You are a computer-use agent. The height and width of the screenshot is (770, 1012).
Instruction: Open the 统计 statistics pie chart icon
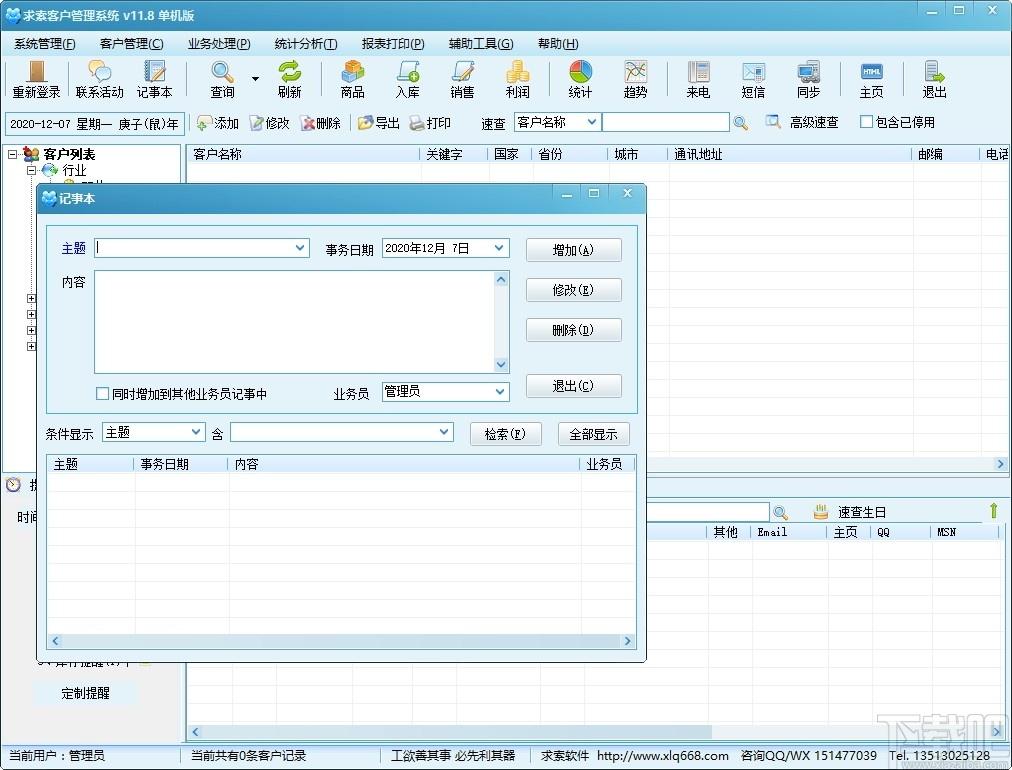[x=580, y=79]
